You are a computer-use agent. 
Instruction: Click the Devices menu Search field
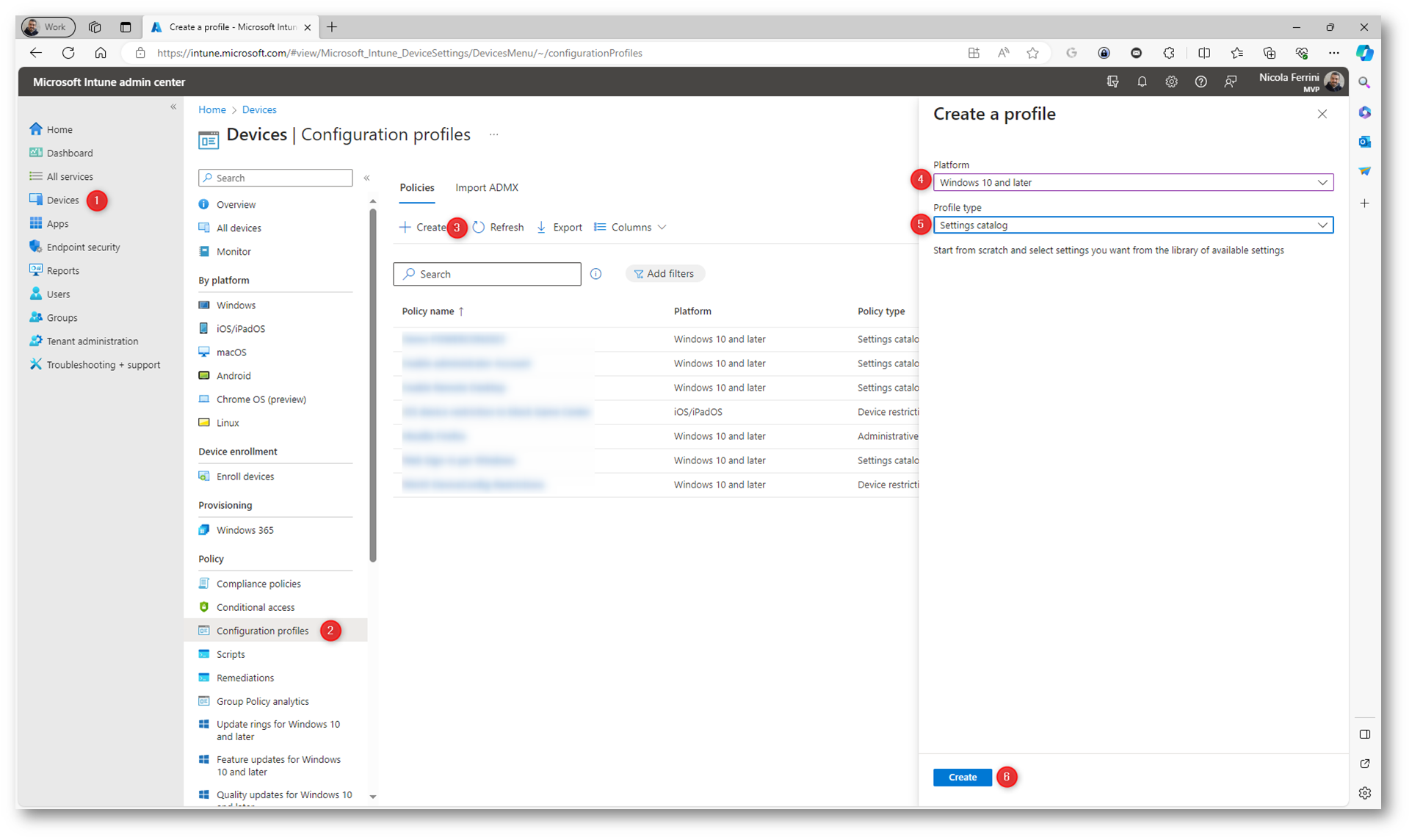pos(275,178)
